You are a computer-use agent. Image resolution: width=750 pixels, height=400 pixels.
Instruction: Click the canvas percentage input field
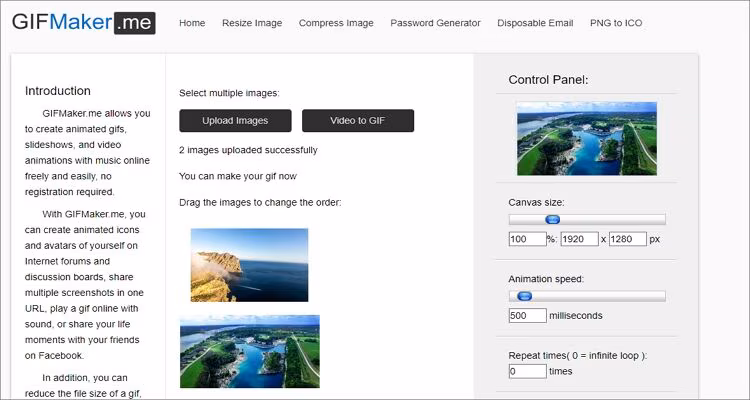pyautogui.click(x=526, y=239)
